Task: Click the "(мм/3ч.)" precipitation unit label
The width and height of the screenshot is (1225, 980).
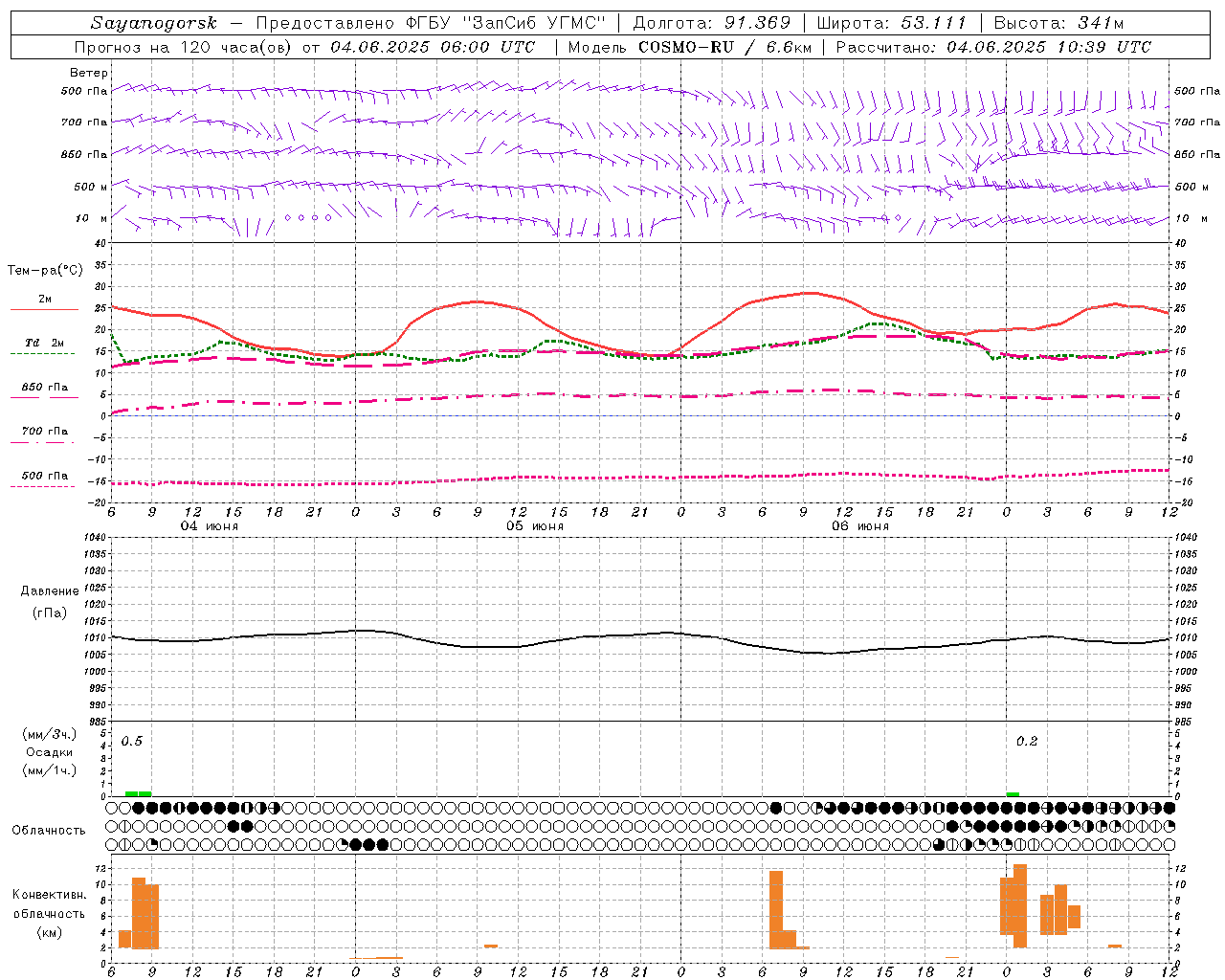Action: 50,734
